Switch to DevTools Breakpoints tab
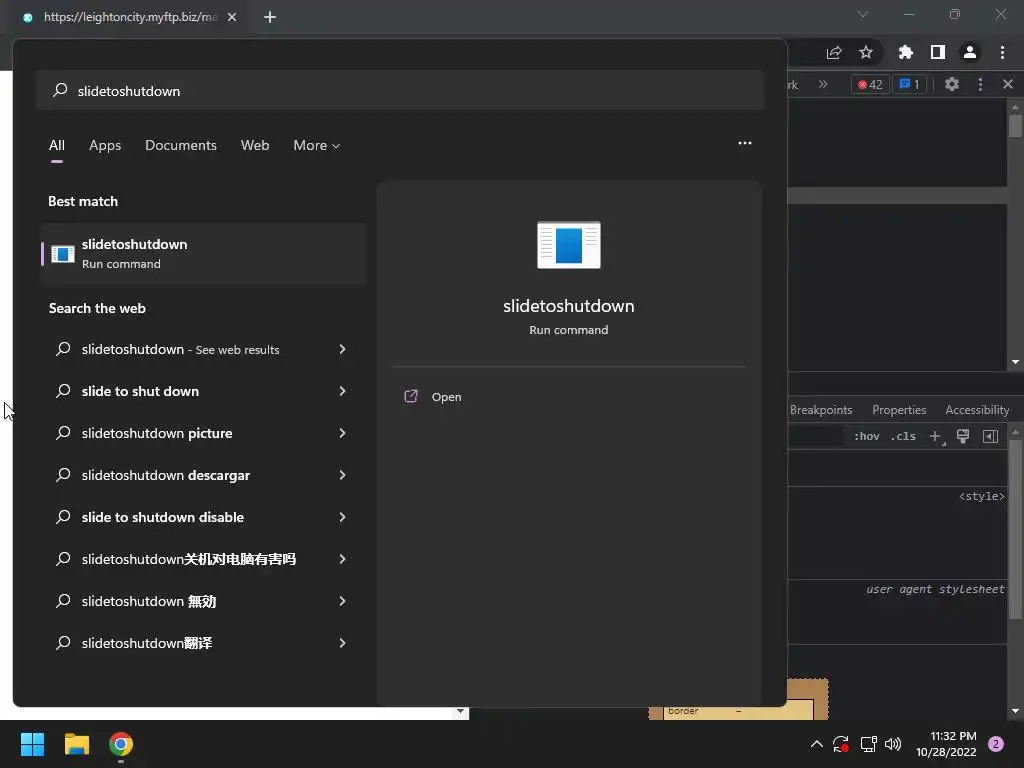The height and width of the screenshot is (768, 1024). point(821,410)
